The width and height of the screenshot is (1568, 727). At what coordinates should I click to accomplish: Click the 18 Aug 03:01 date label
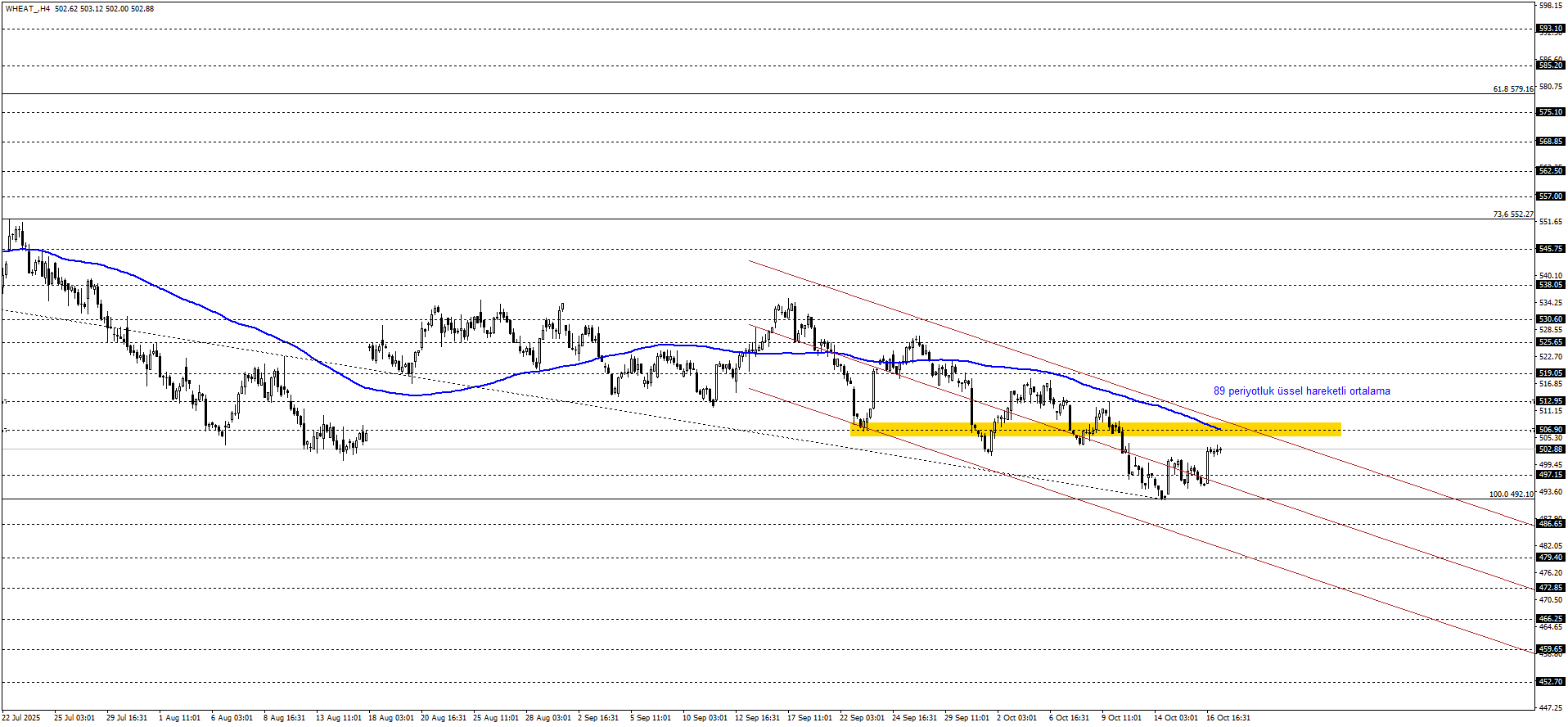pyautogui.click(x=390, y=718)
